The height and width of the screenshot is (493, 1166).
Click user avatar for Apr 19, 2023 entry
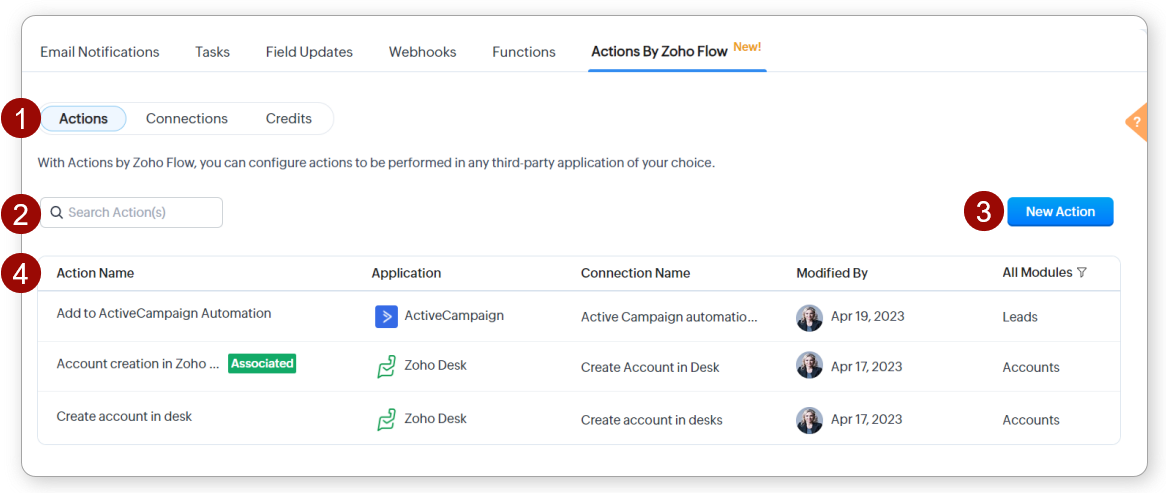tap(809, 317)
